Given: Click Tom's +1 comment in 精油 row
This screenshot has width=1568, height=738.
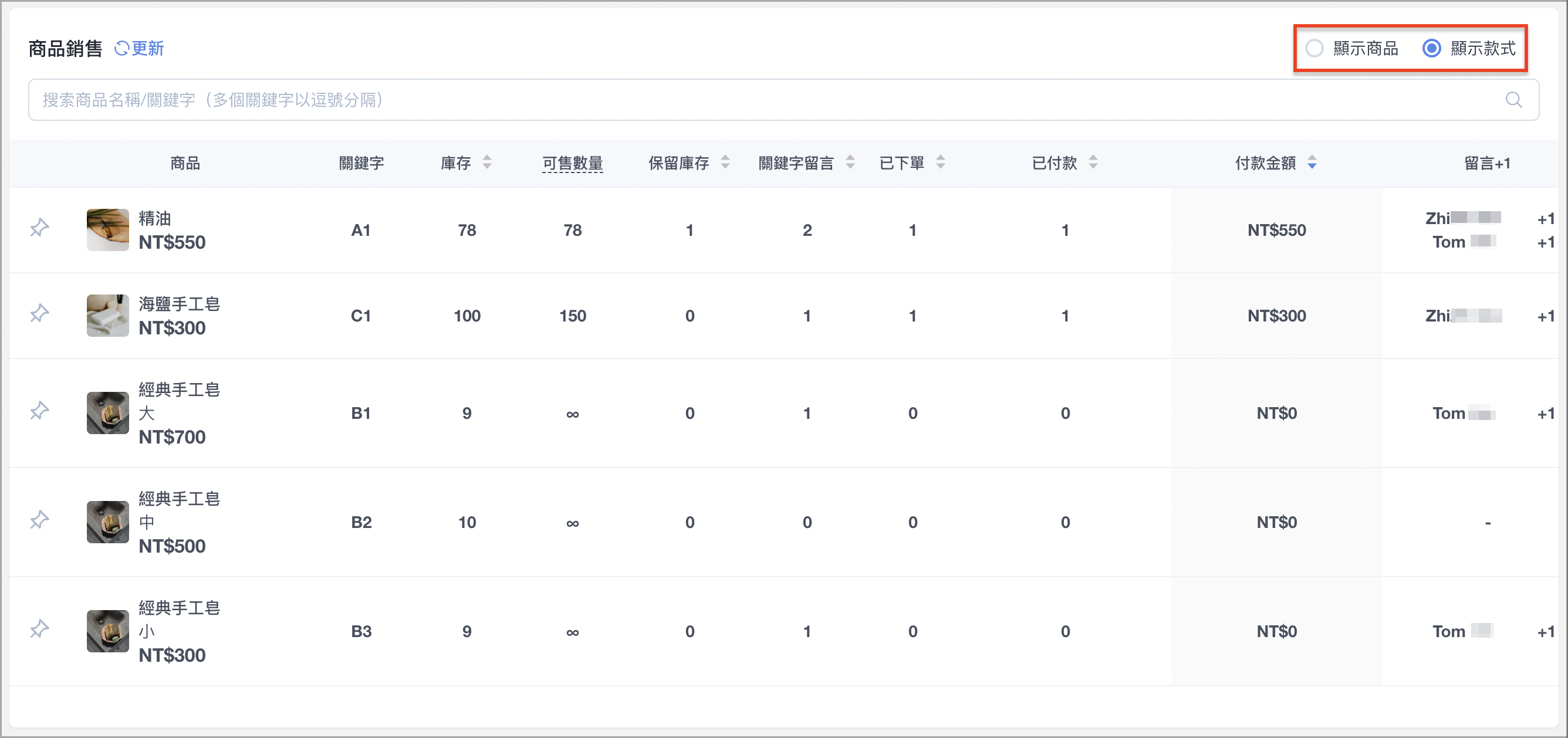Looking at the screenshot, I should coord(1545,242).
